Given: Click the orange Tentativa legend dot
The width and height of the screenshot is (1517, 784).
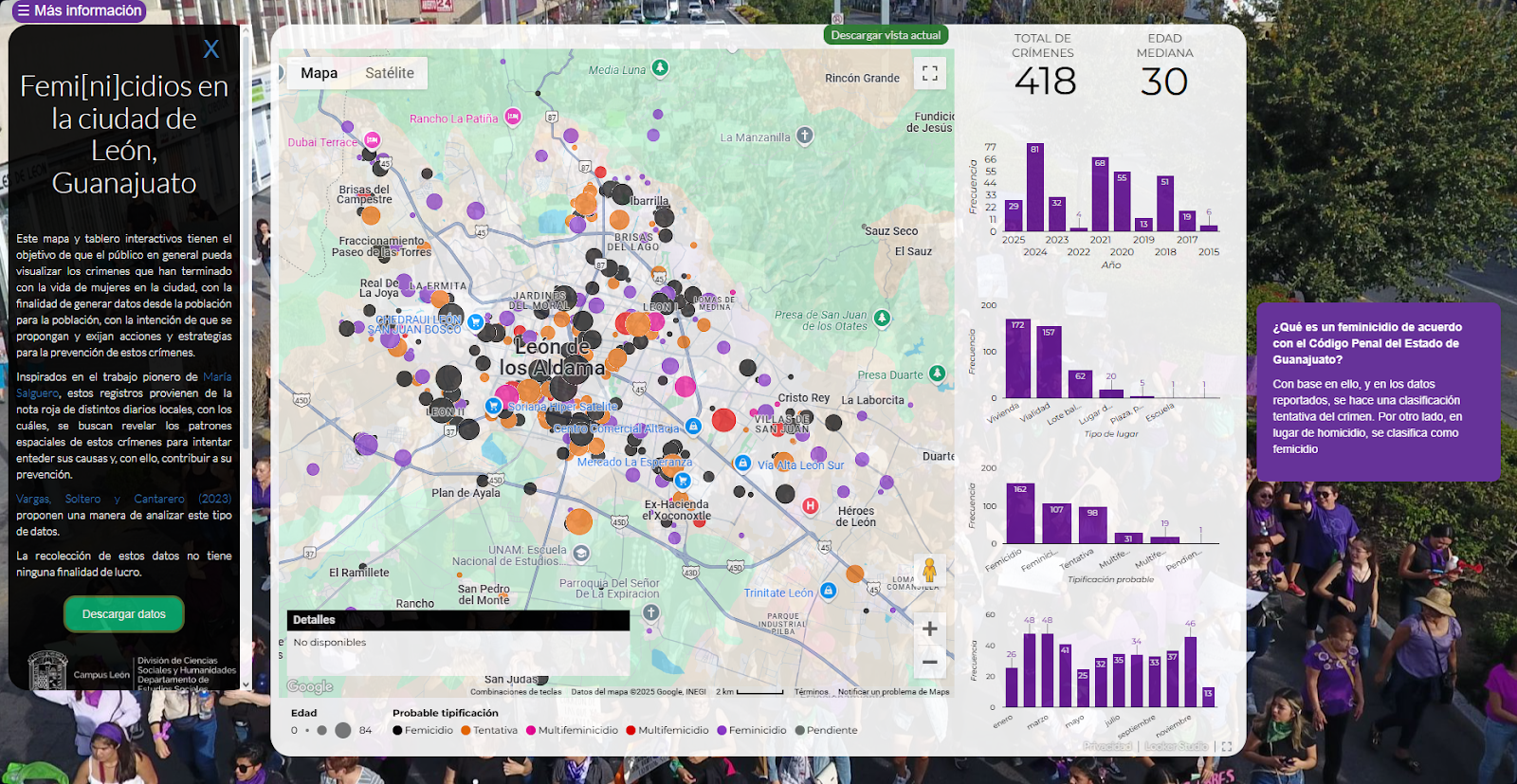Looking at the screenshot, I should [466, 730].
